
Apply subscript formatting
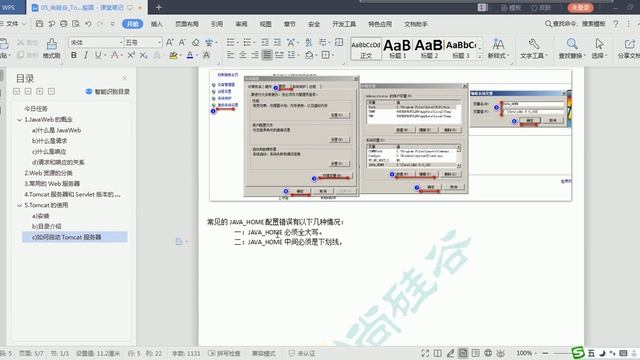click(x=144, y=55)
